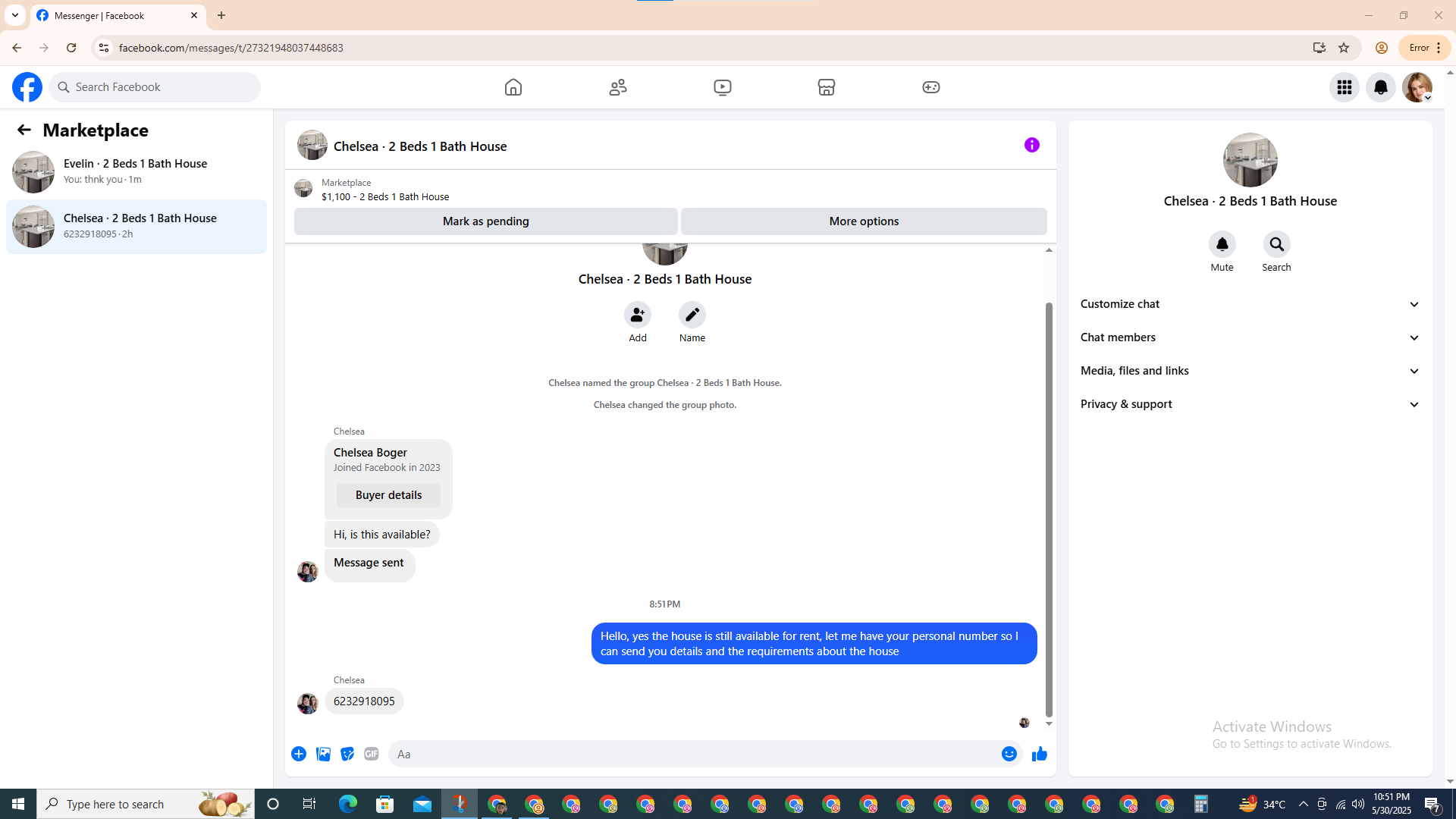Edit the chat name with pencil icon

pyautogui.click(x=692, y=315)
